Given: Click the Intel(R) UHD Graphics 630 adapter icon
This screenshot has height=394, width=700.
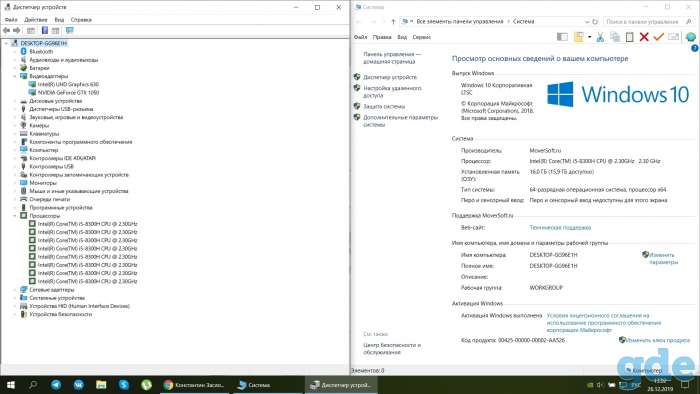Looking at the screenshot, I should (x=32, y=84).
